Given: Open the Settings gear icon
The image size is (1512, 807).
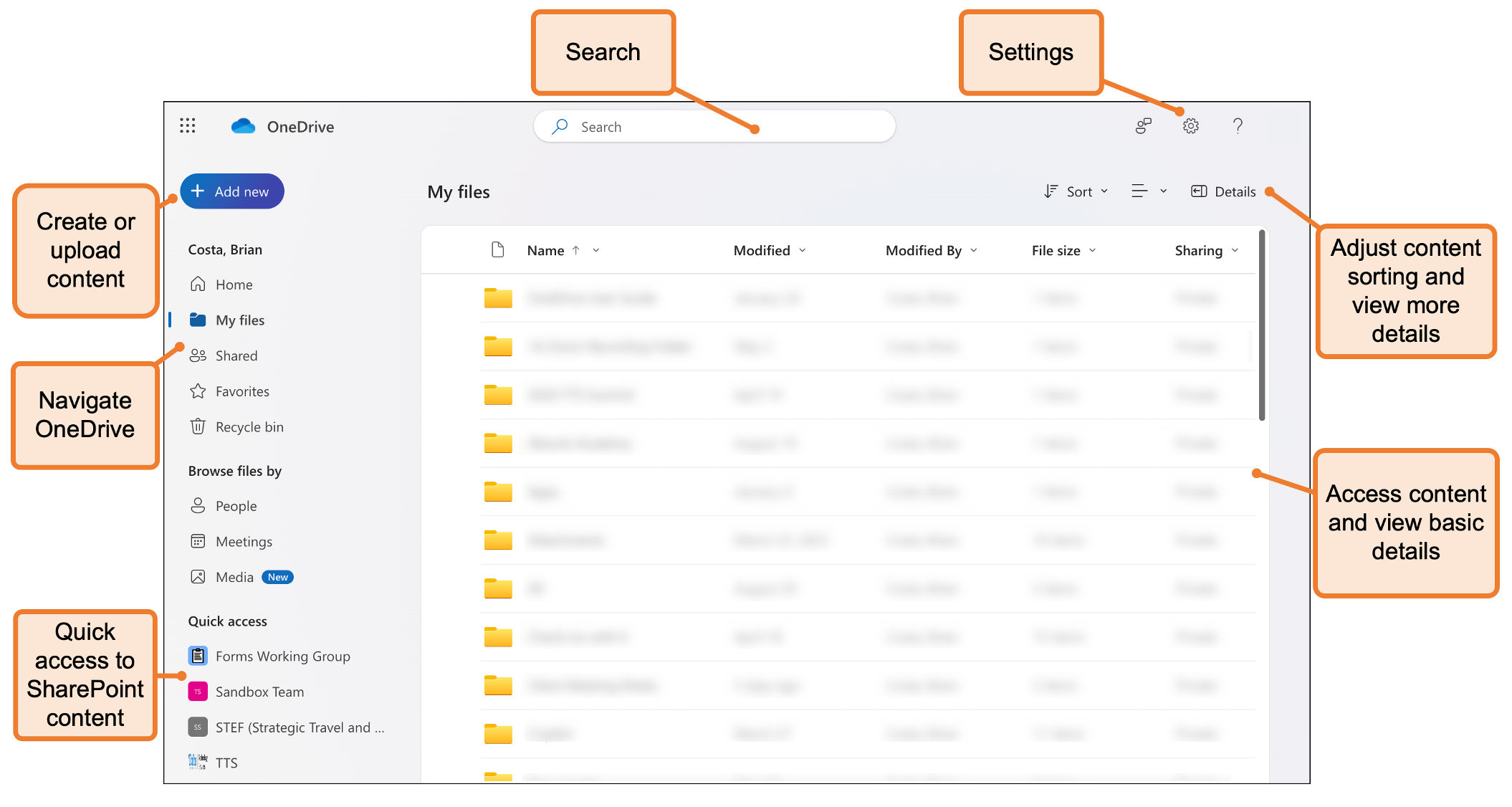Looking at the screenshot, I should pos(1190,126).
